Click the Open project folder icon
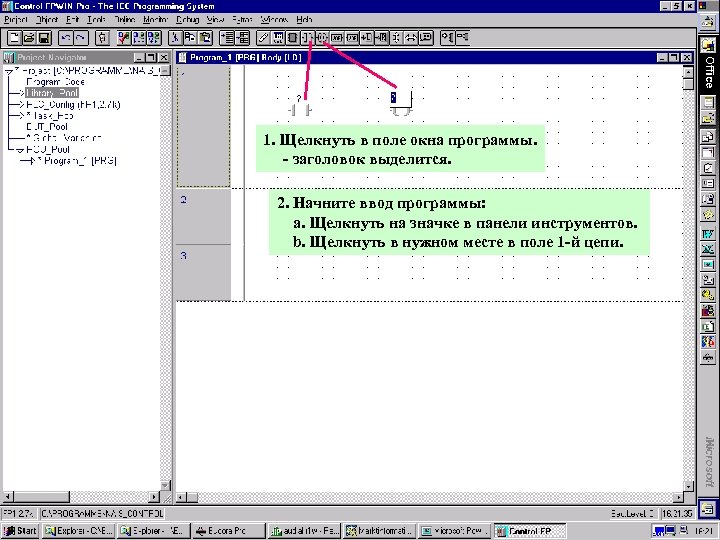Viewport: 720px width, 540px height. coord(29,38)
